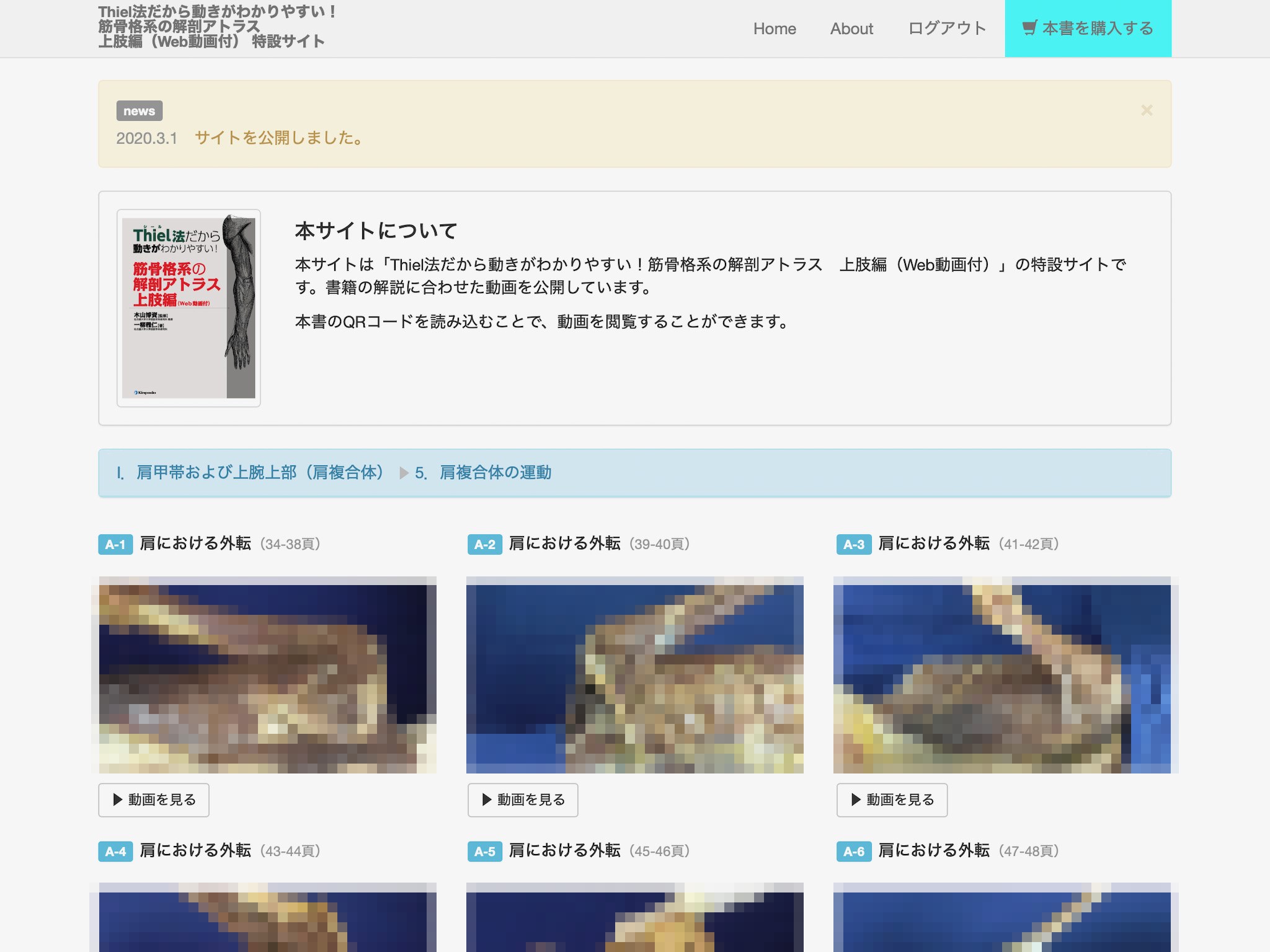Image resolution: width=1270 pixels, height=952 pixels.
Task: Click the 本書を購入する purchase button
Action: (1088, 29)
